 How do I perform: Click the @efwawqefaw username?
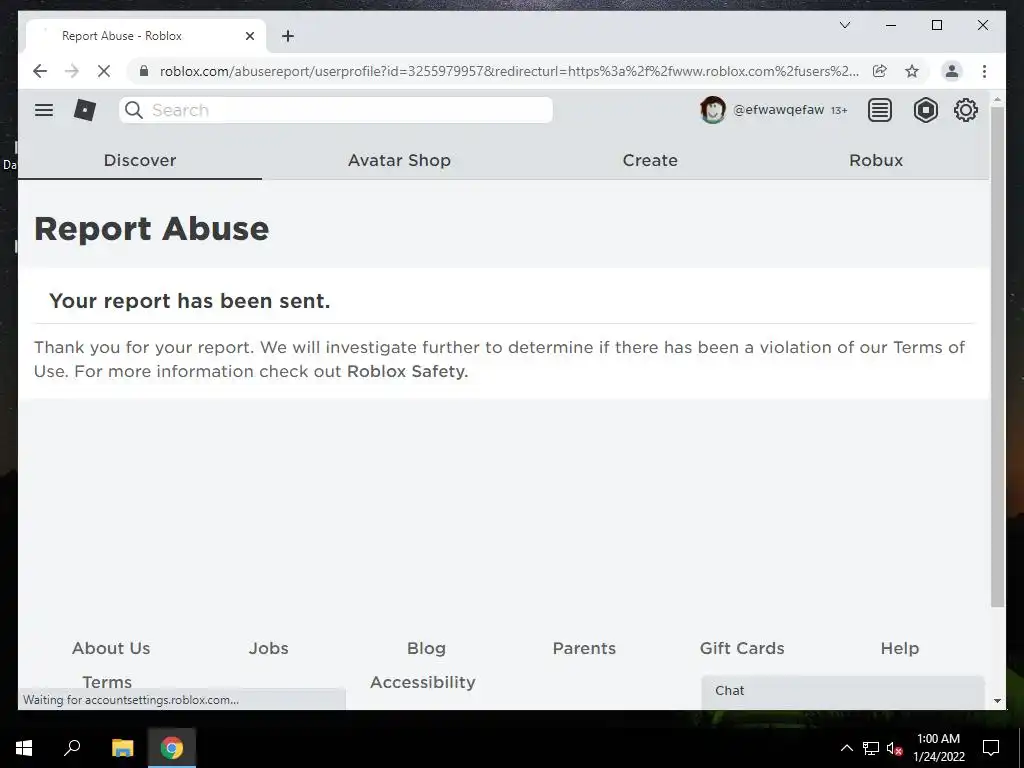pyautogui.click(x=778, y=110)
